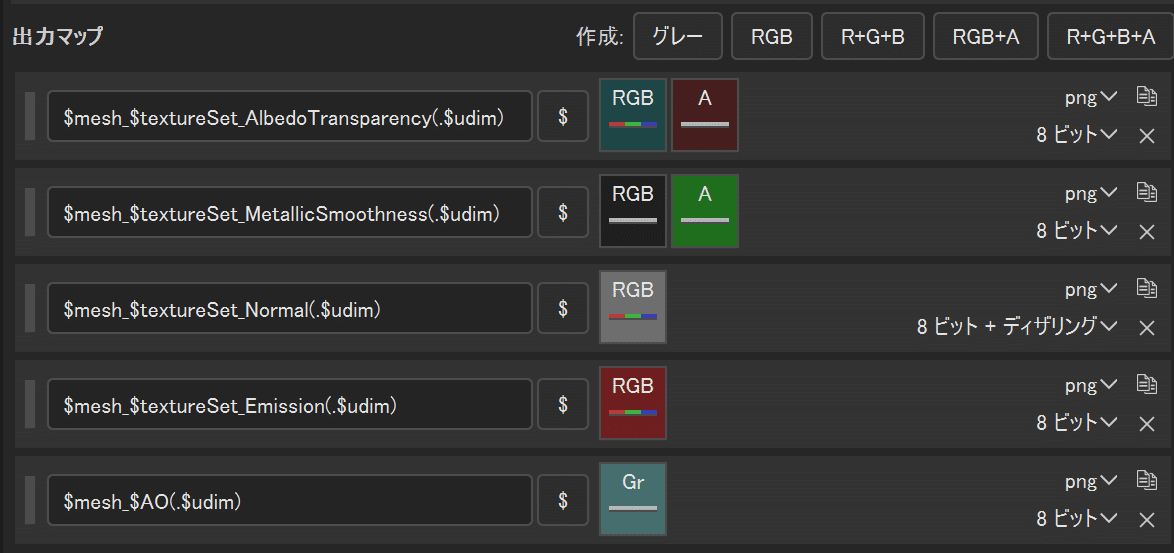The image size is (1174, 553).
Task: Create an R+G+B output map
Action: click(872, 37)
